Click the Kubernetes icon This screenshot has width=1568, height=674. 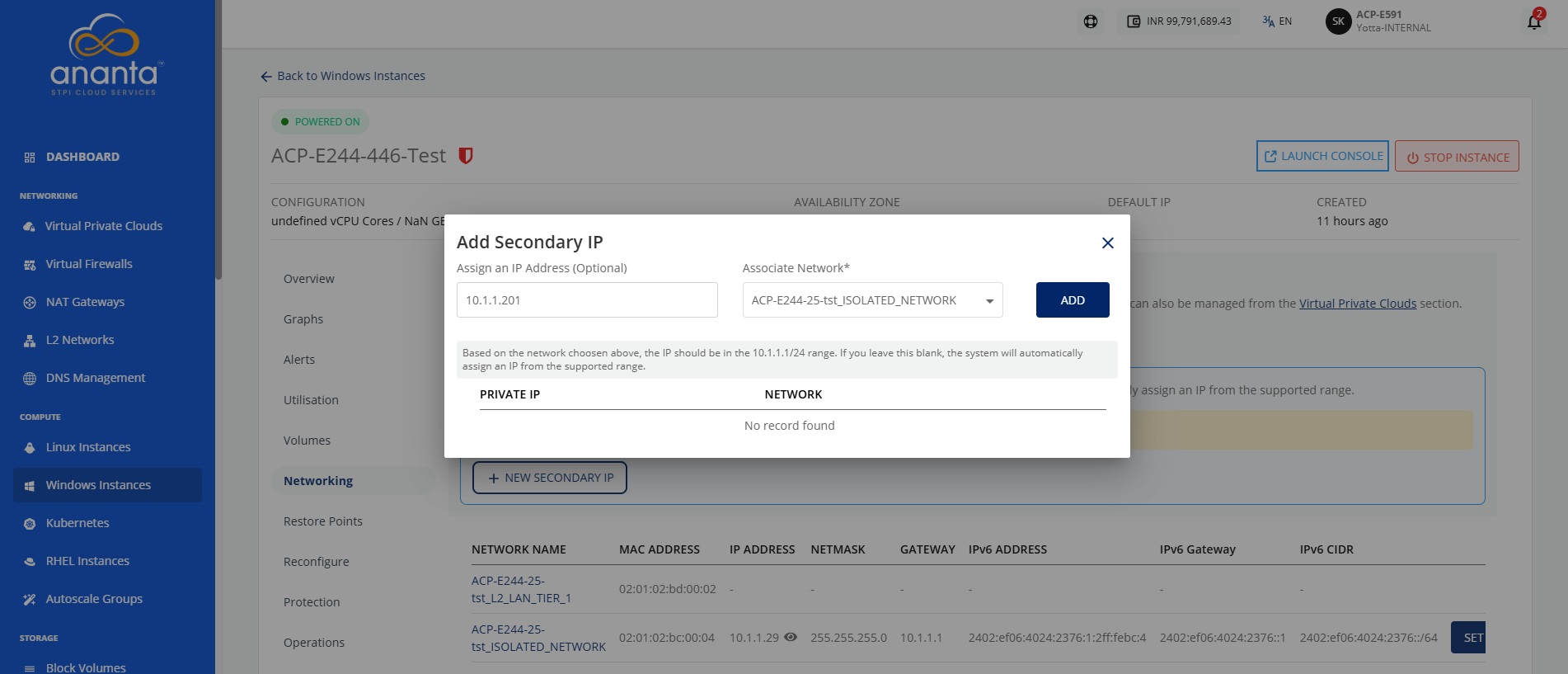click(x=30, y=523)
